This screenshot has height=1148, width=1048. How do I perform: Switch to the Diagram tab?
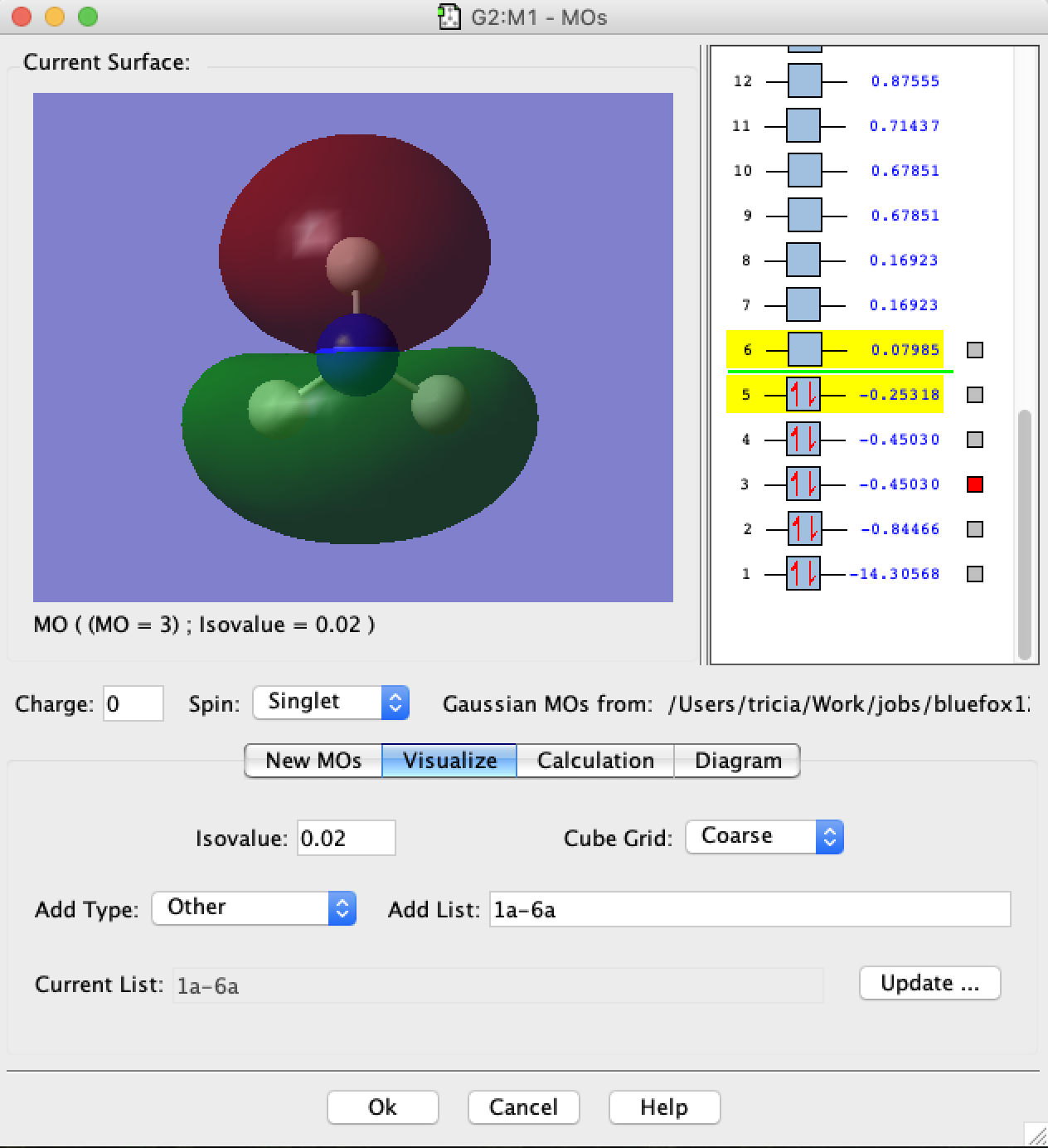coord(737,760)
